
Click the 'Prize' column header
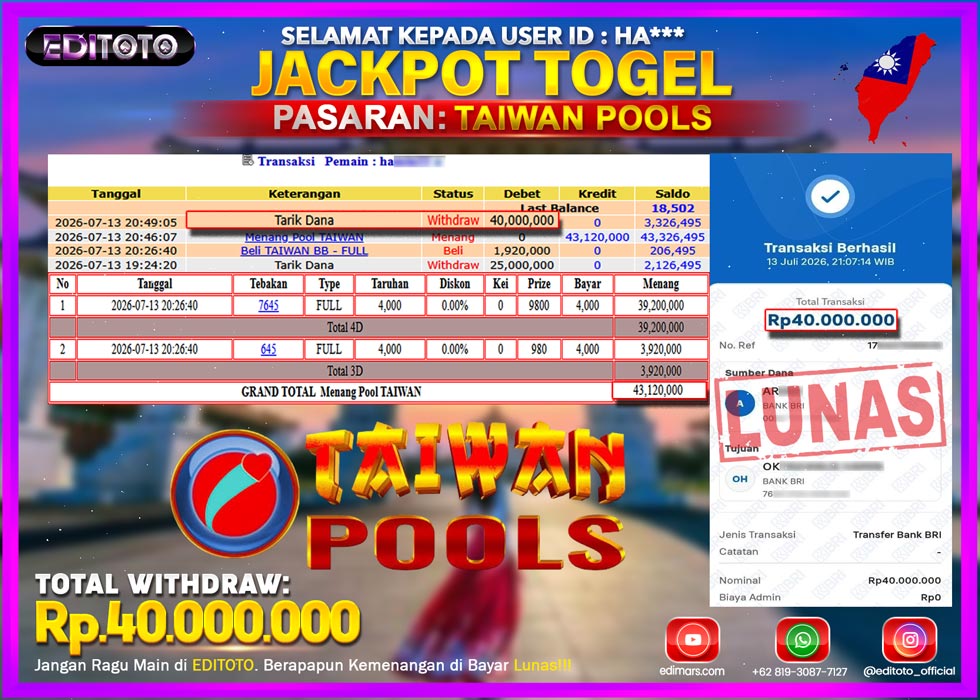pyautogui.click(x=539, y=284)
